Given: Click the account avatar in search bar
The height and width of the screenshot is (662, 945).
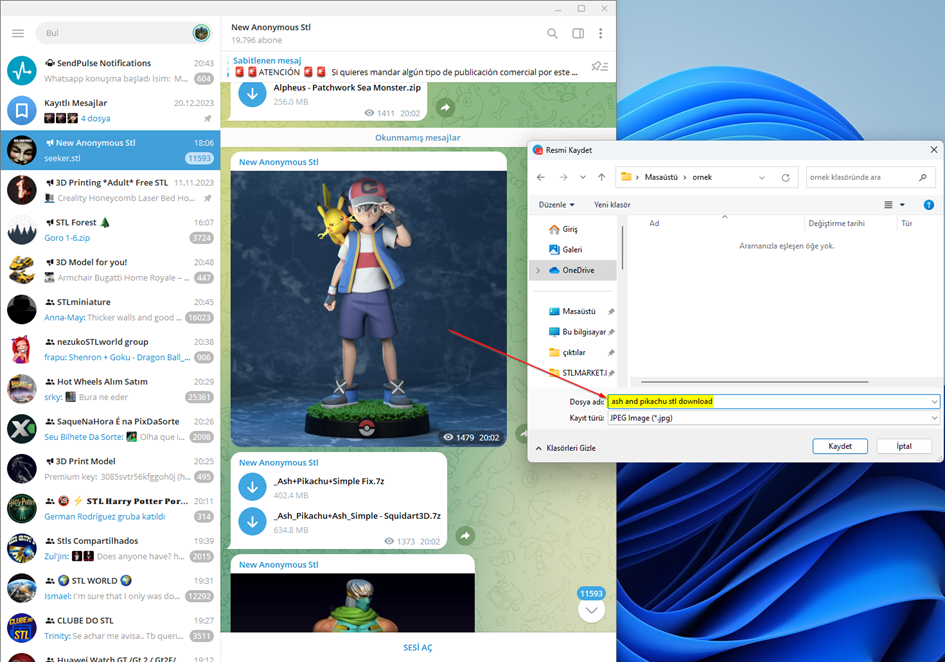Looking at the screenshot, I should pos(201,33).
